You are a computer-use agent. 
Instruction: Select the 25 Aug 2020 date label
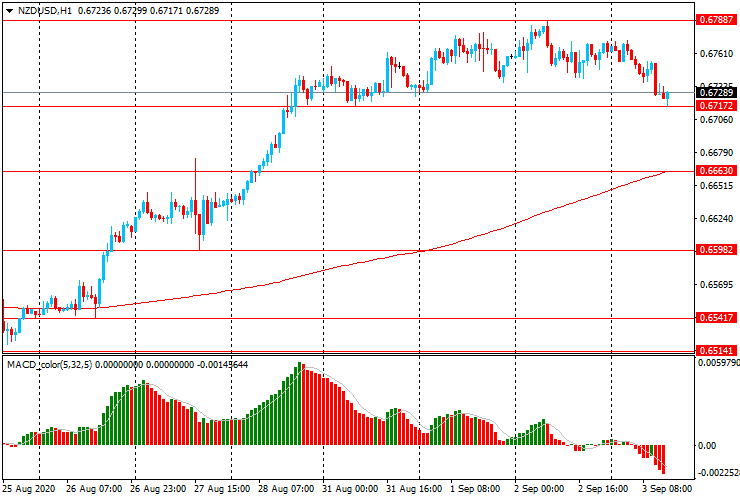click(x=28, y=489)
